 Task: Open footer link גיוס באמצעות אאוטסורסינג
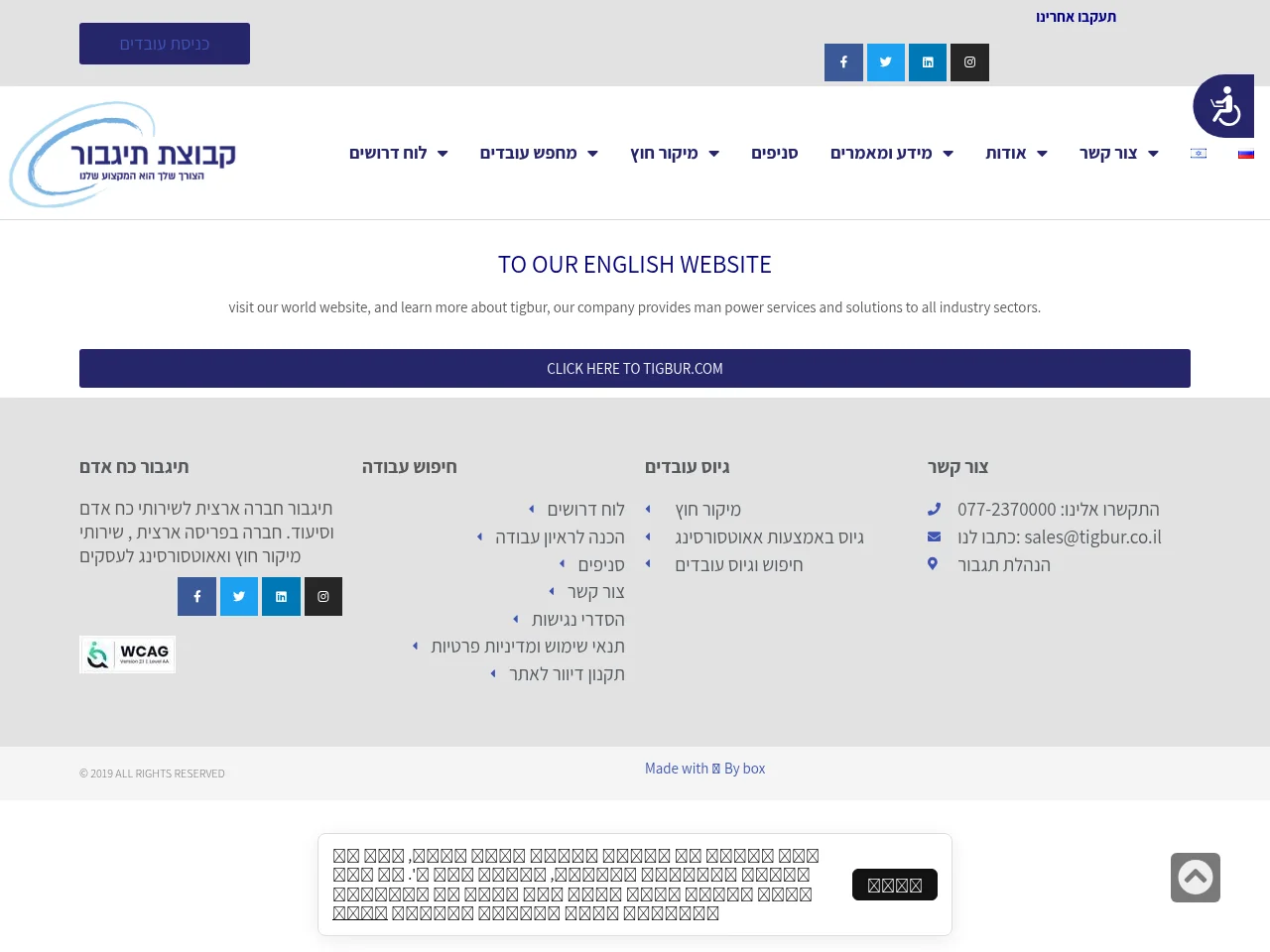pos(770,536)
